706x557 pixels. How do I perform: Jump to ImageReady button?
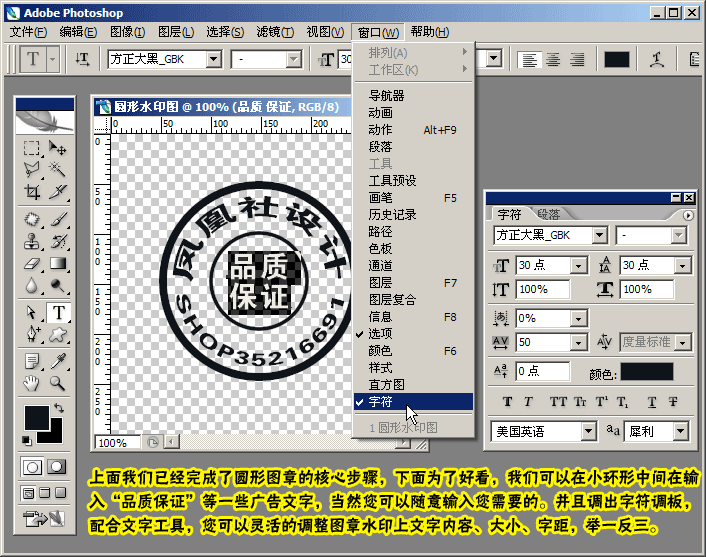coord(44,519)
